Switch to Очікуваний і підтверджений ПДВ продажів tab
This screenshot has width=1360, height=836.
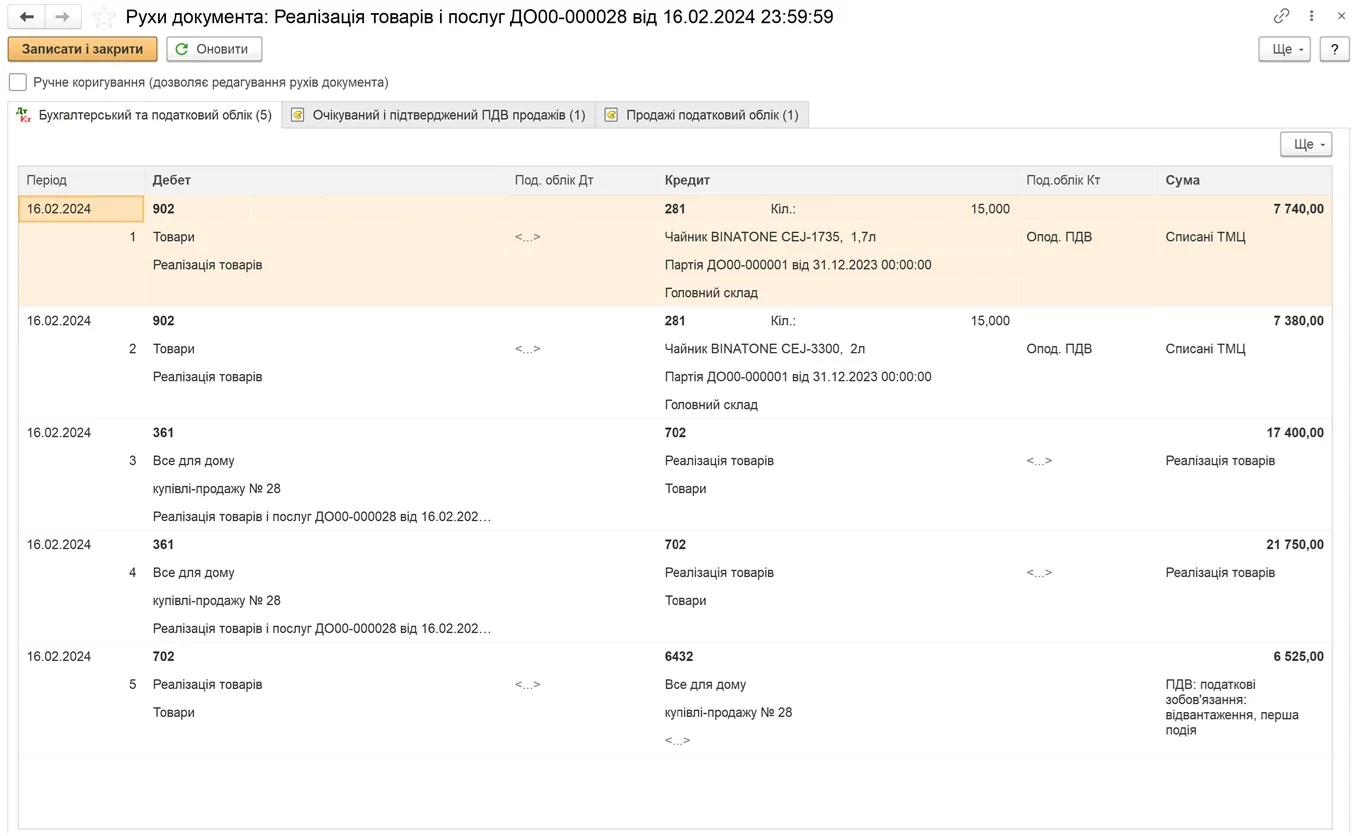point(438,115)
